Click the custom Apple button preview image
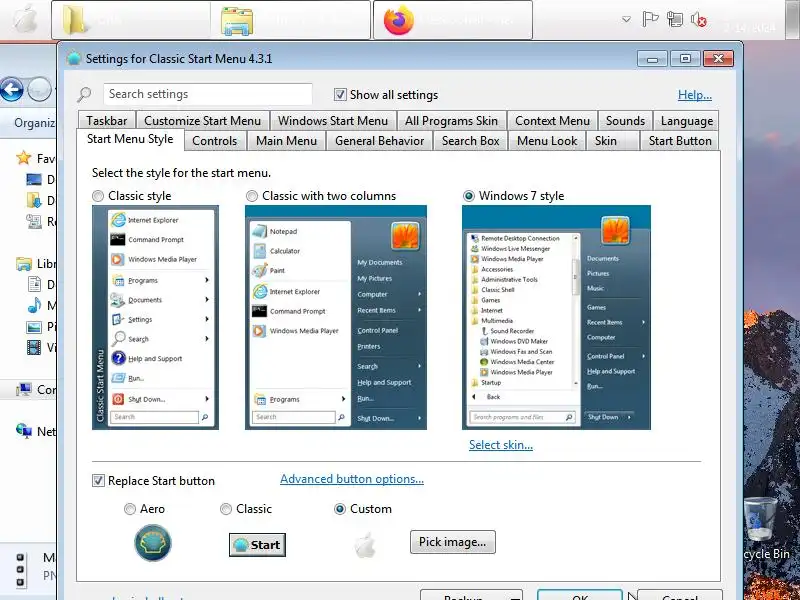Screen dimensions: 800x600 [365, 545]
